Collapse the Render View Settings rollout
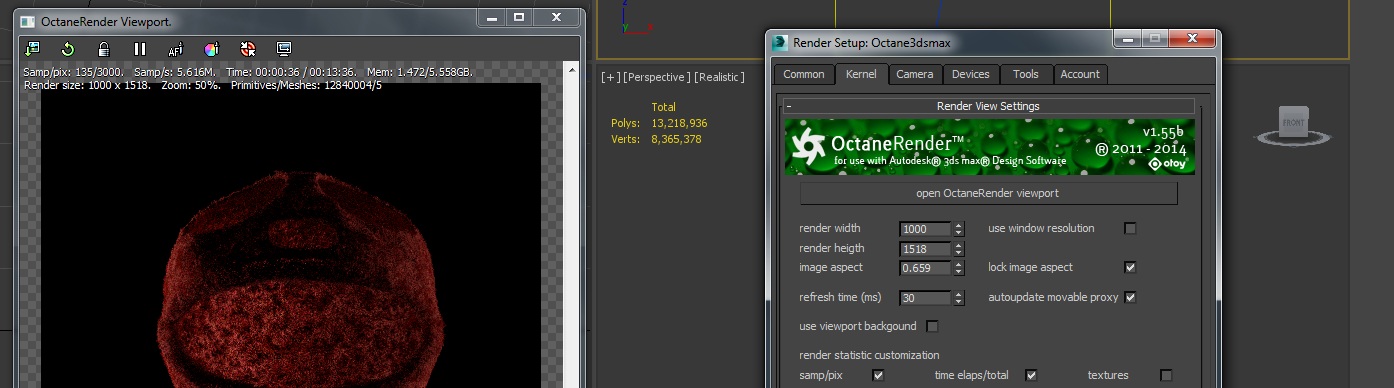This screenshot has height=388, width=1394. pyautogui.click(x=788, y=106)
